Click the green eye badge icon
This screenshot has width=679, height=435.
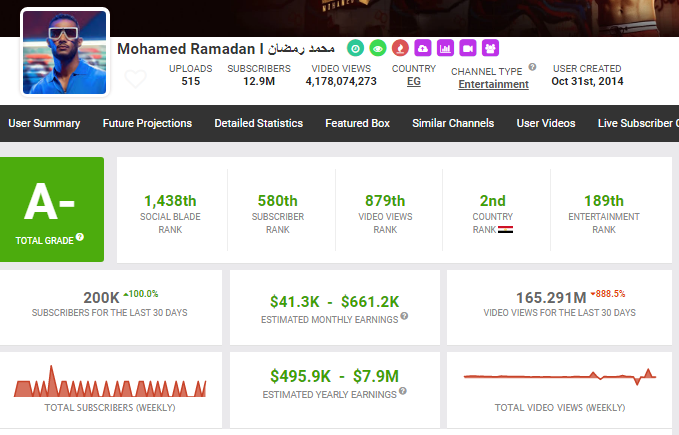click(376, 48)
